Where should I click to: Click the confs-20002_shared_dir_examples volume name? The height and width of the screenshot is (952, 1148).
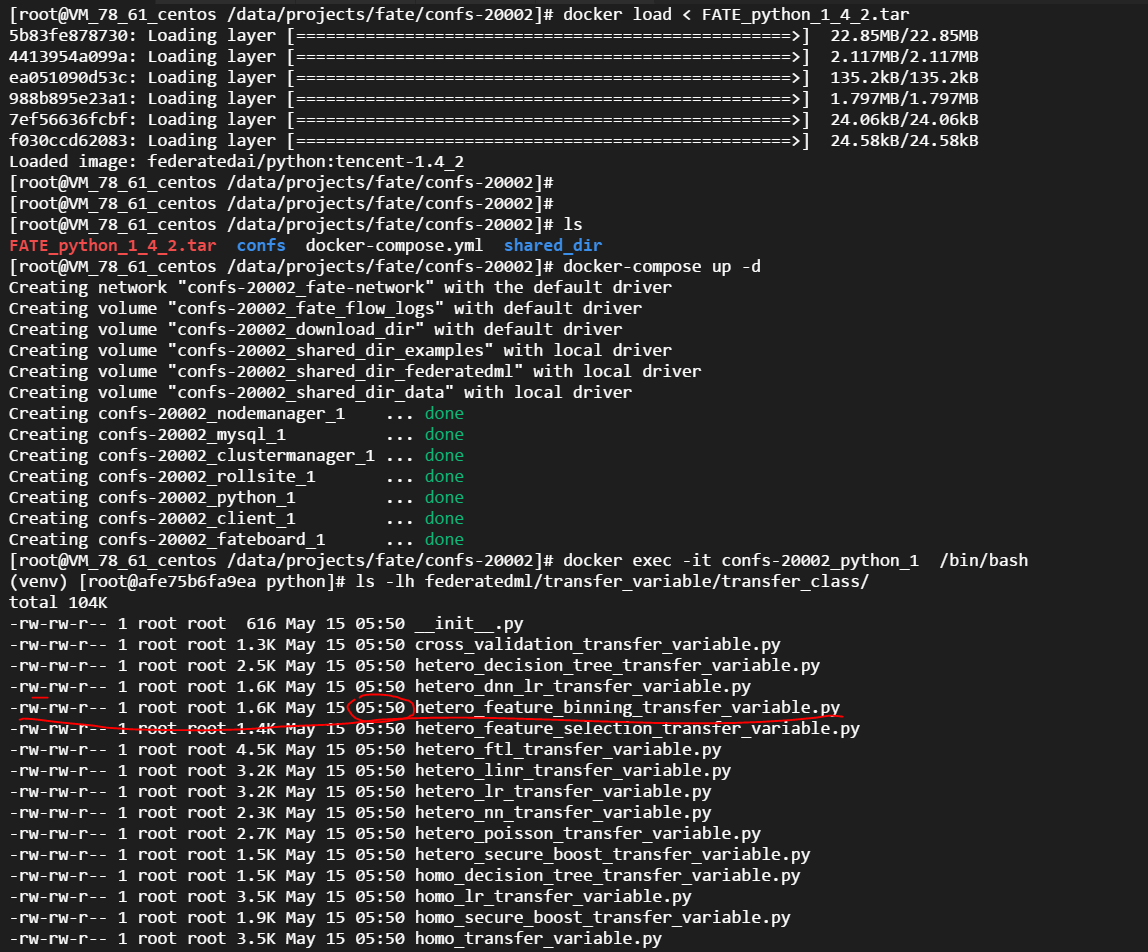click(x=331, y=351)
